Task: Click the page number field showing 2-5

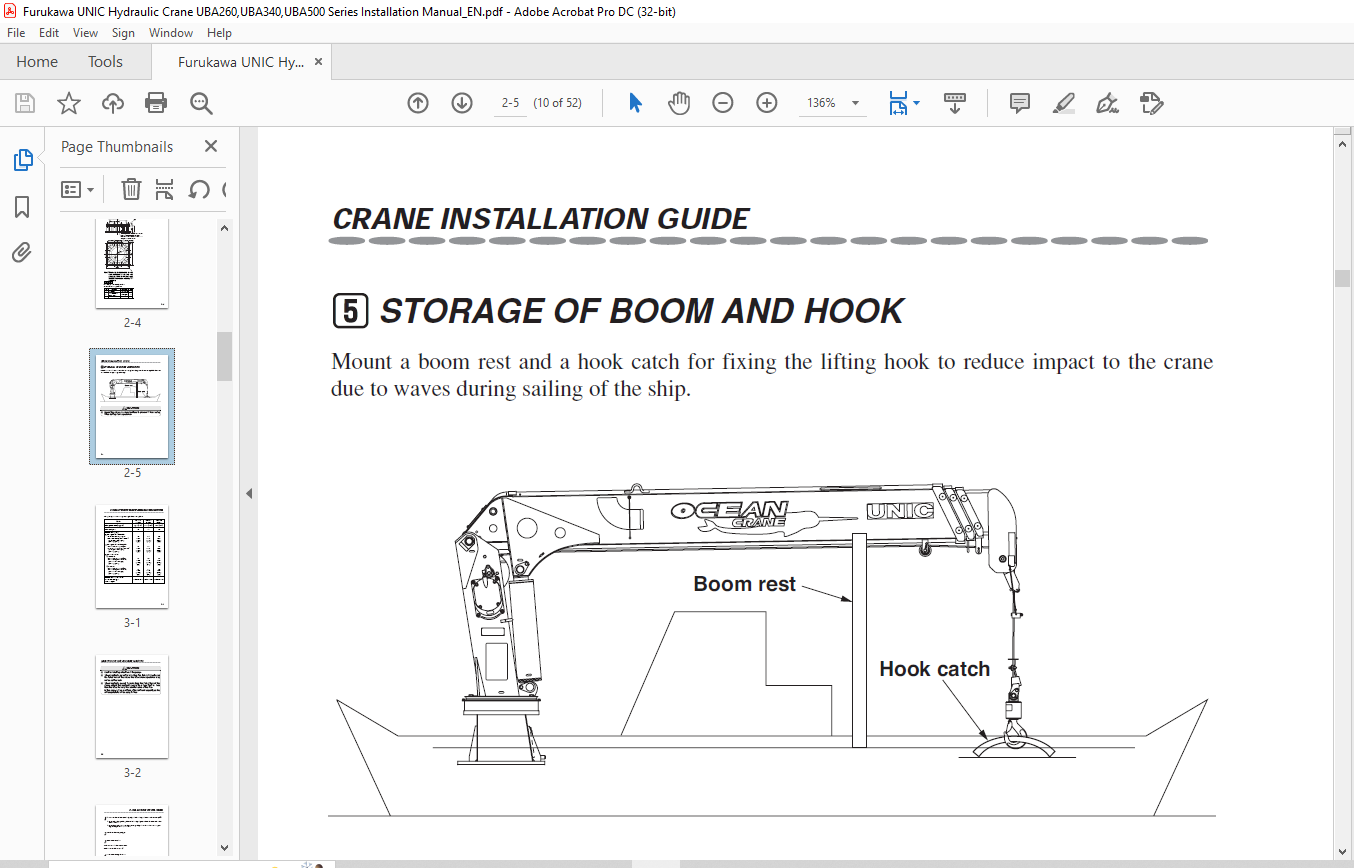Action: [510, 103]
